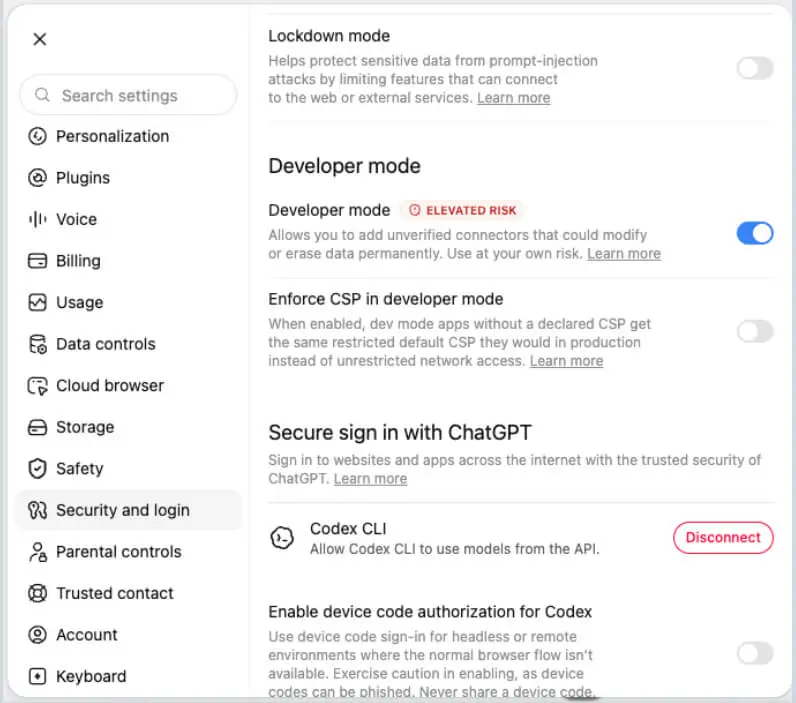Image resolution: width=796 pixels, height=703 pixels.
Task: Enable device code authorization for Codex
Action: [755, 653]
